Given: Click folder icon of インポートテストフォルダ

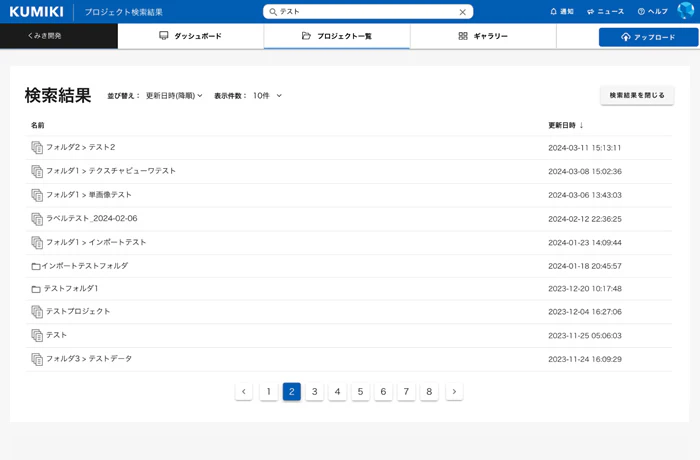Looking at the screenshot, I should click(x=36, y=266).
